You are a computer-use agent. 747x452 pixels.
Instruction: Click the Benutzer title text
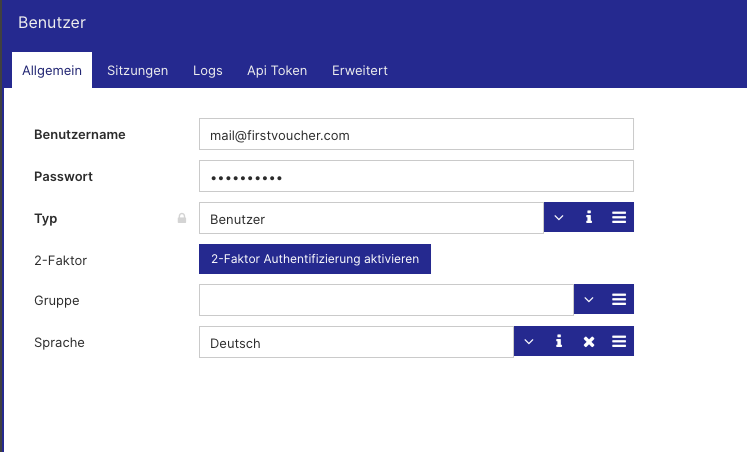[52, 22]
